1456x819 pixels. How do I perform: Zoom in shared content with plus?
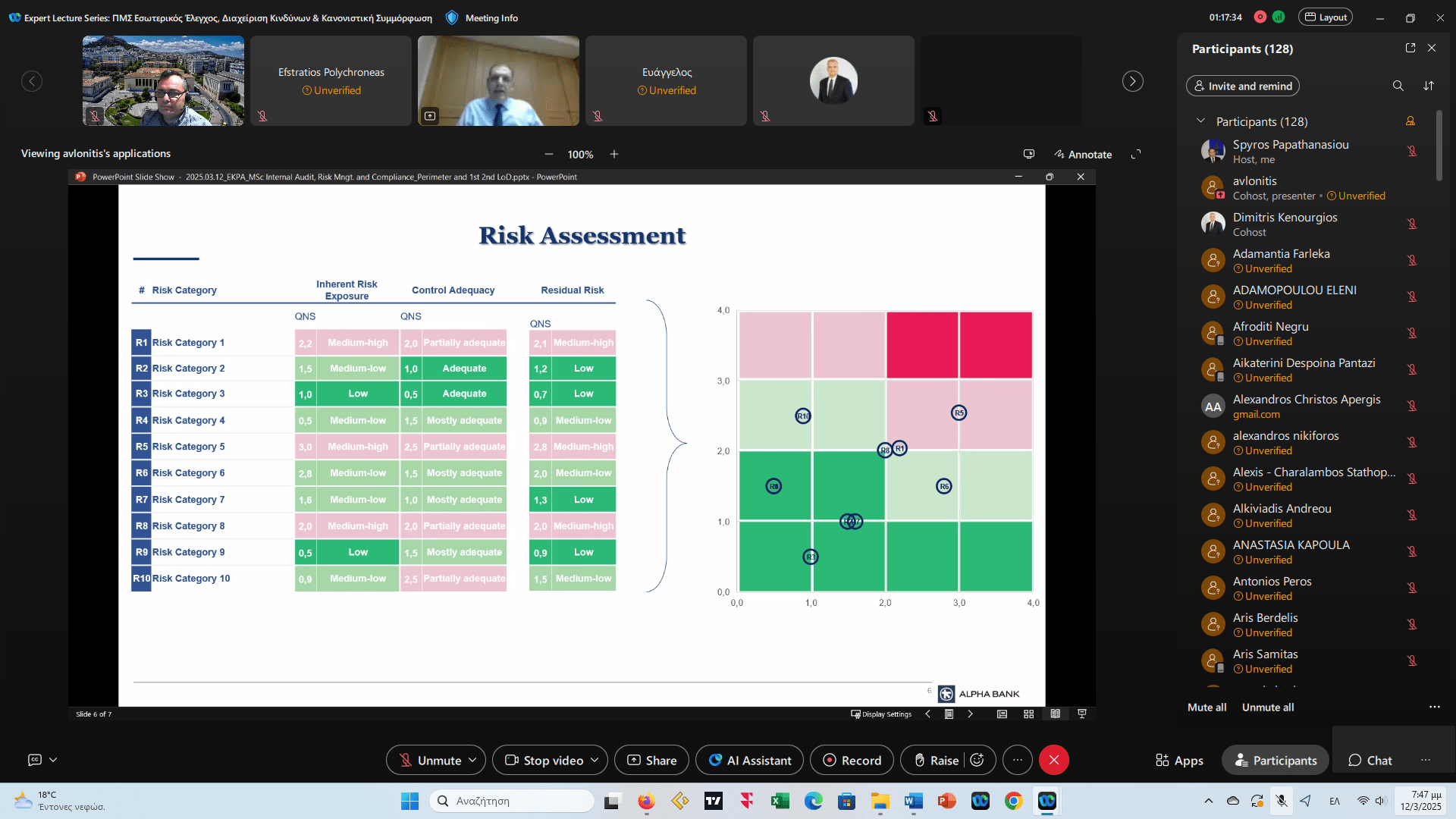coord(614,154)
